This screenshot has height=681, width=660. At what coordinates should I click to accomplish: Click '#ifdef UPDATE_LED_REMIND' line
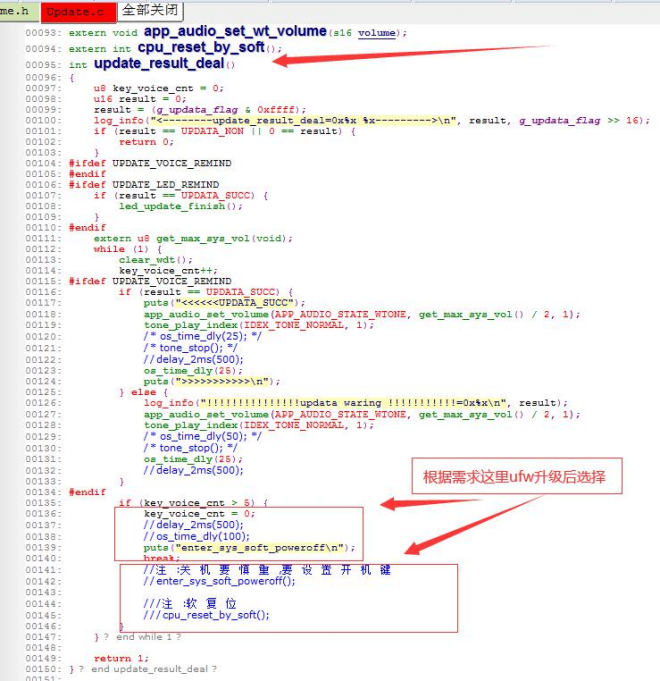[x=144, y=185]
